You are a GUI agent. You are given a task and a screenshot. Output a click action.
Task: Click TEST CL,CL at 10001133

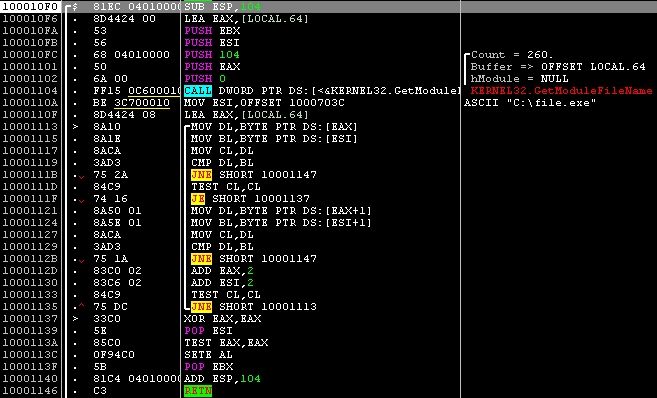pos(226,295)
